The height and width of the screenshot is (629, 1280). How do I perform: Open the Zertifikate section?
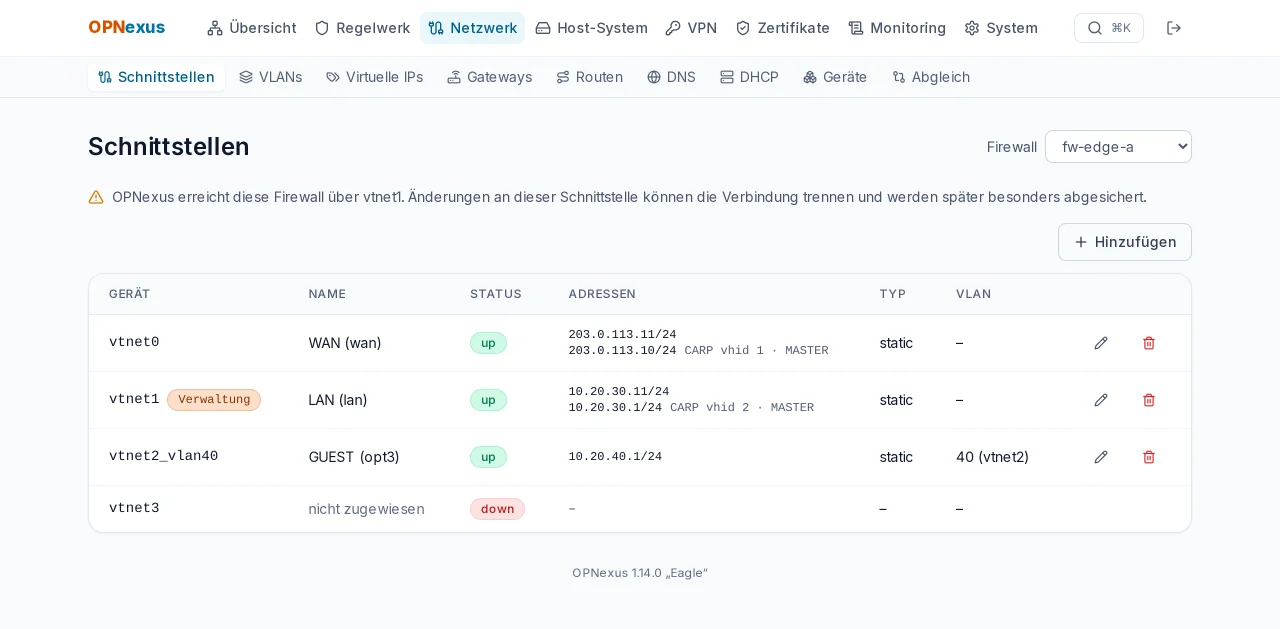click(782, 28)
